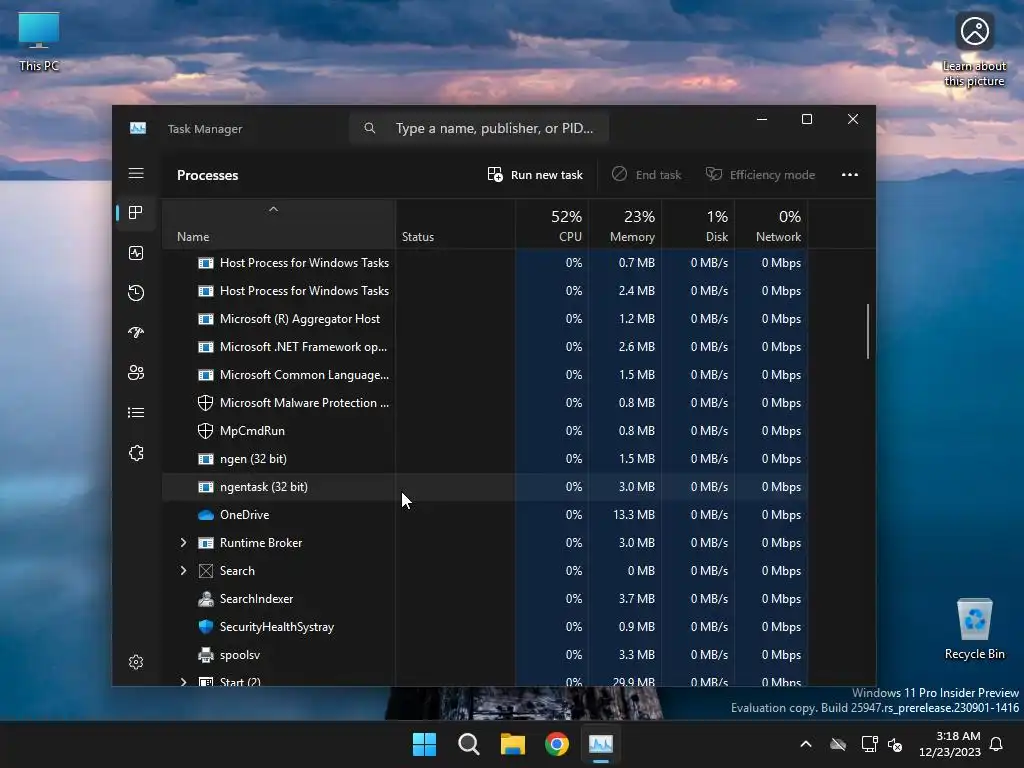Select the Microsoft Common Language... process
Screen dimensions: 1024x768
pyautogui.click(x=304, y=375)
